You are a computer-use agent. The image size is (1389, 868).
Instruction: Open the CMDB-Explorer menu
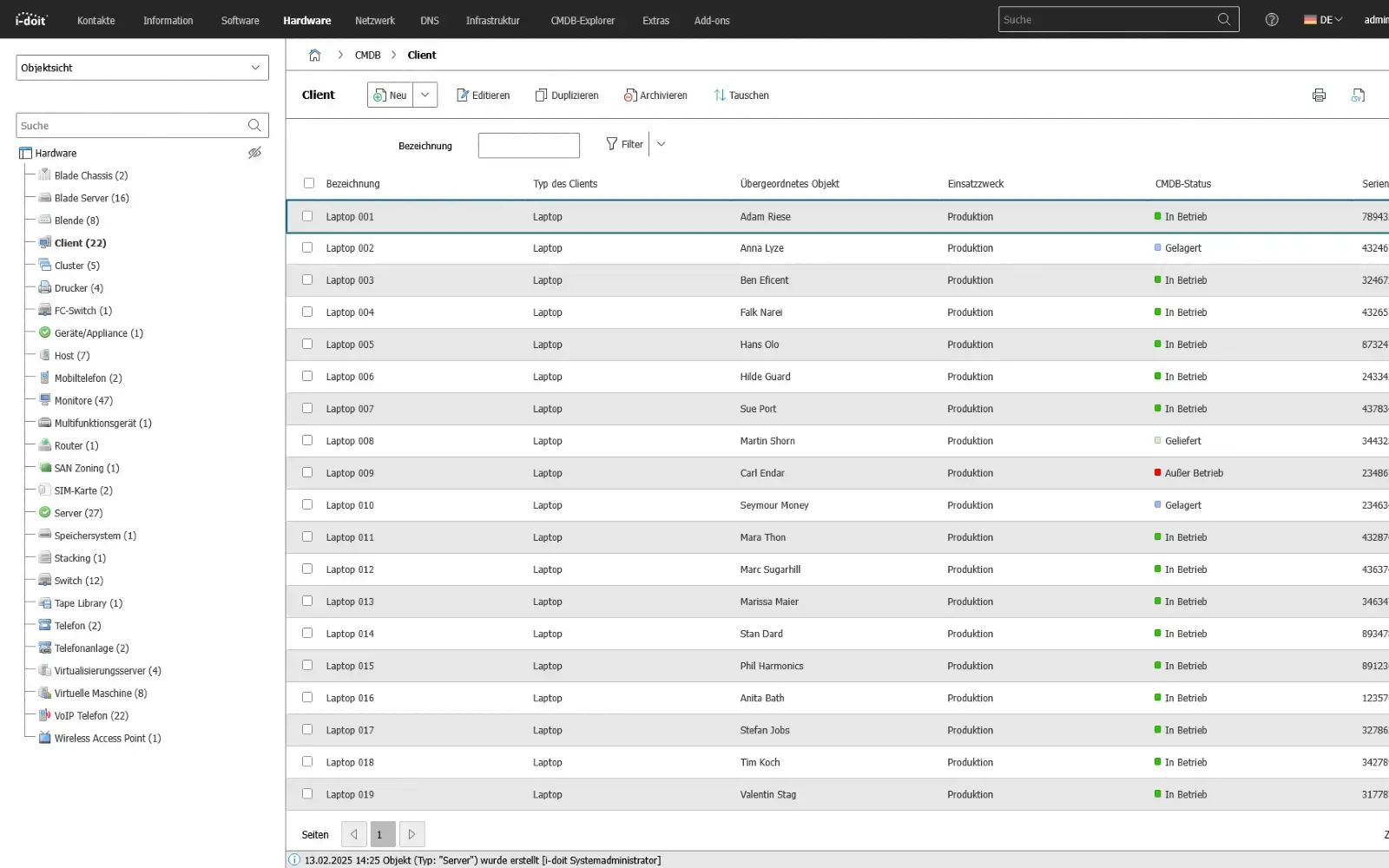[x=583, y=20]
